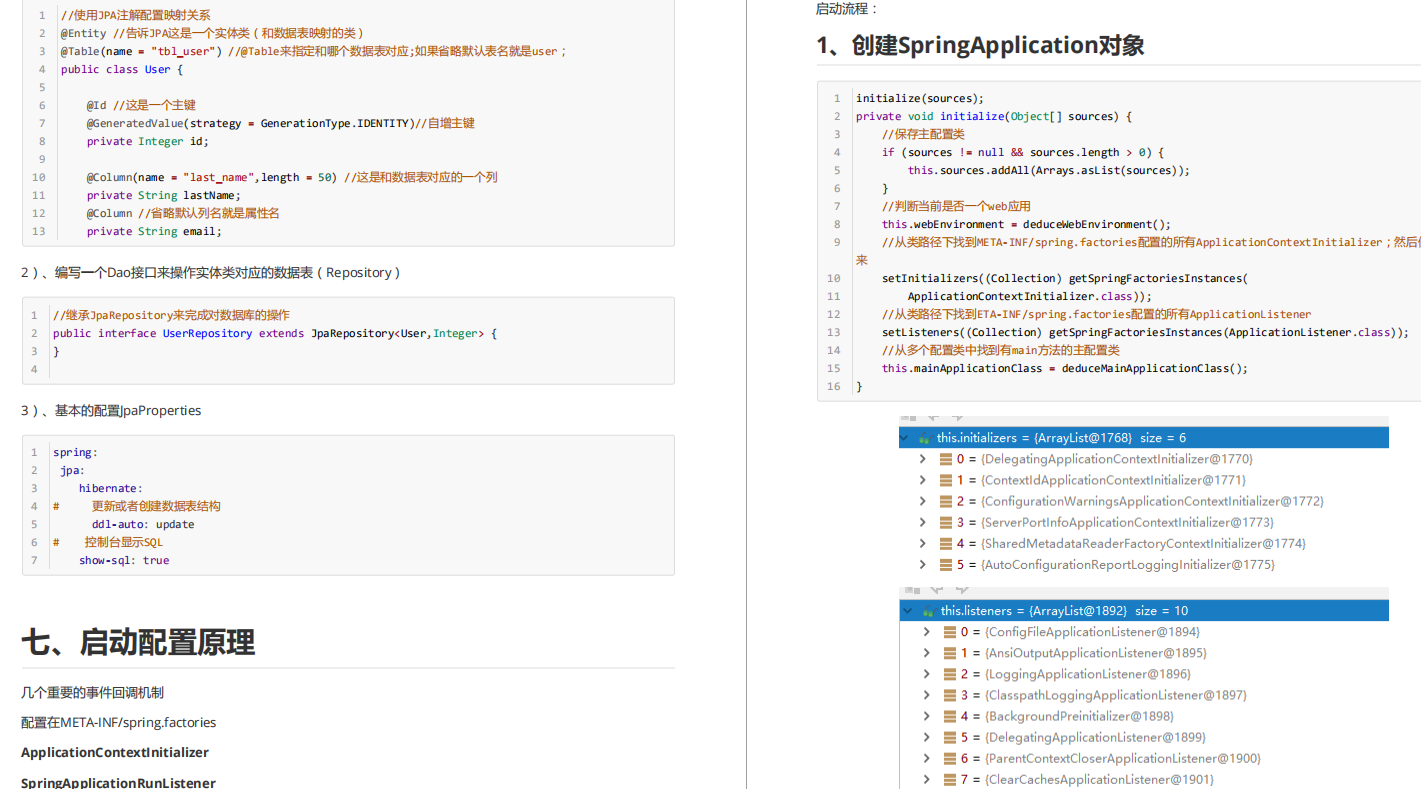Click the text 2）、编写一个Dao接口 Repository
Screen dimensions: 1421x789
(211, 272)
